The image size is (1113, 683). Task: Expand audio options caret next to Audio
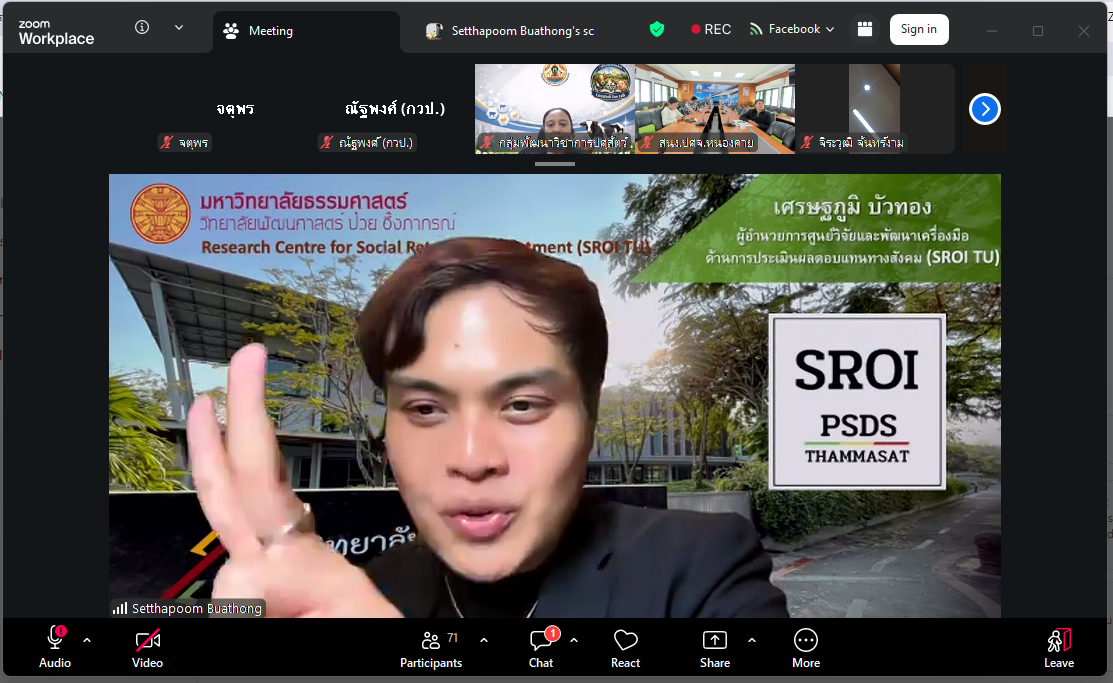tap(87, 640)
